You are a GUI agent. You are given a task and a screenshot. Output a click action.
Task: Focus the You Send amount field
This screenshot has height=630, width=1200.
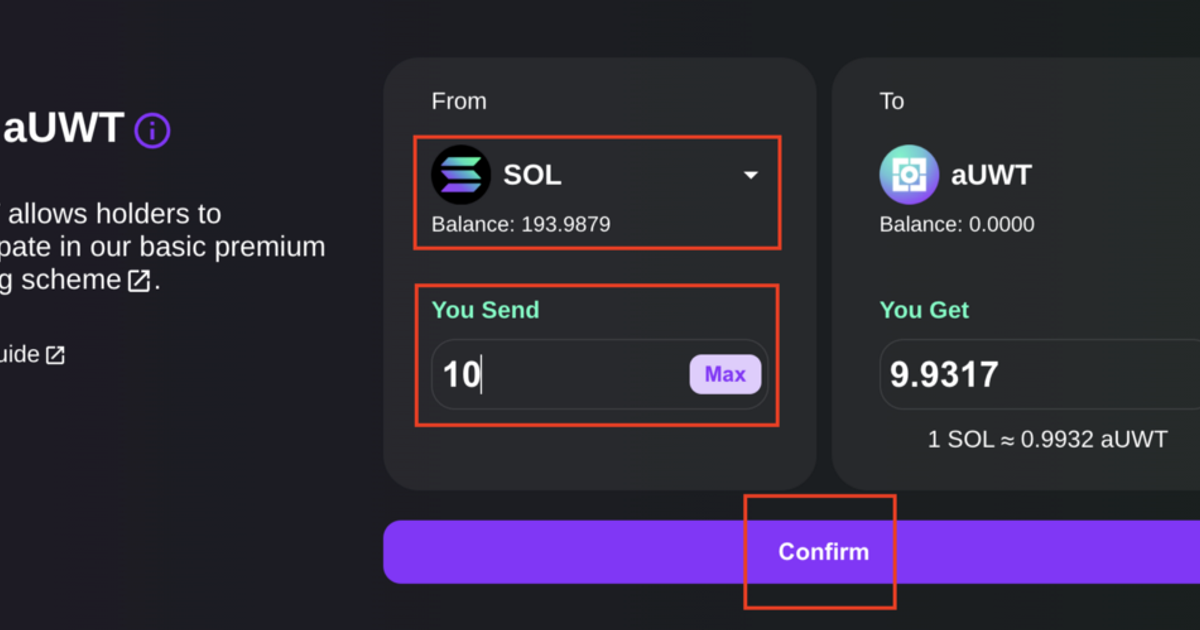tap(599, 375)
